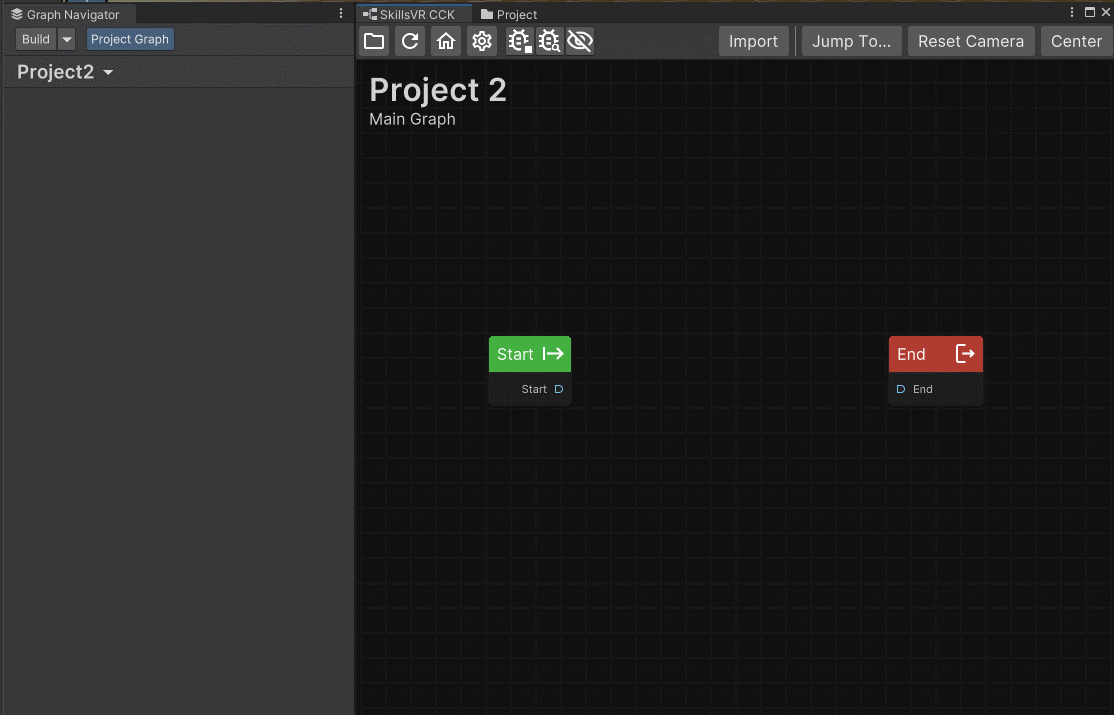The height and width of the screenshot is (715, 1114).
Task: Click the Build button
Action: tap(36, 39)
